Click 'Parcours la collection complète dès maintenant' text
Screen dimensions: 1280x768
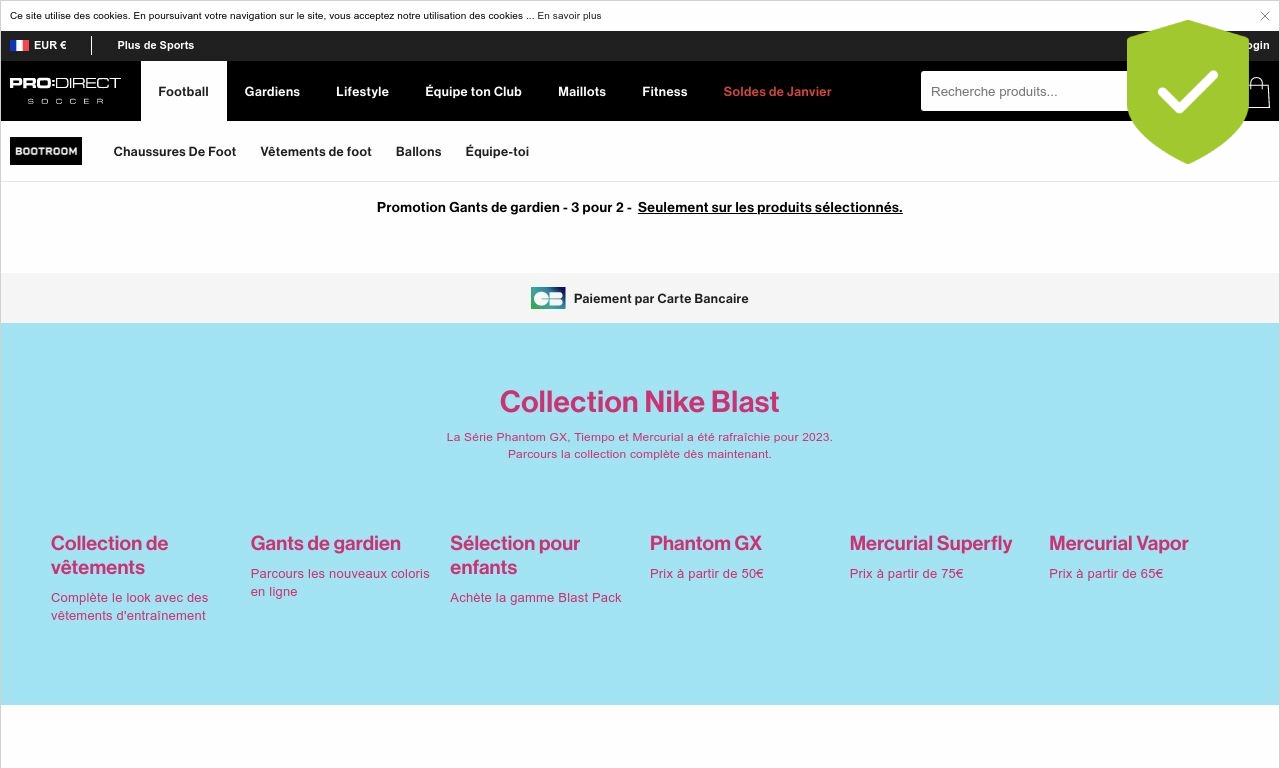point(640,454)
